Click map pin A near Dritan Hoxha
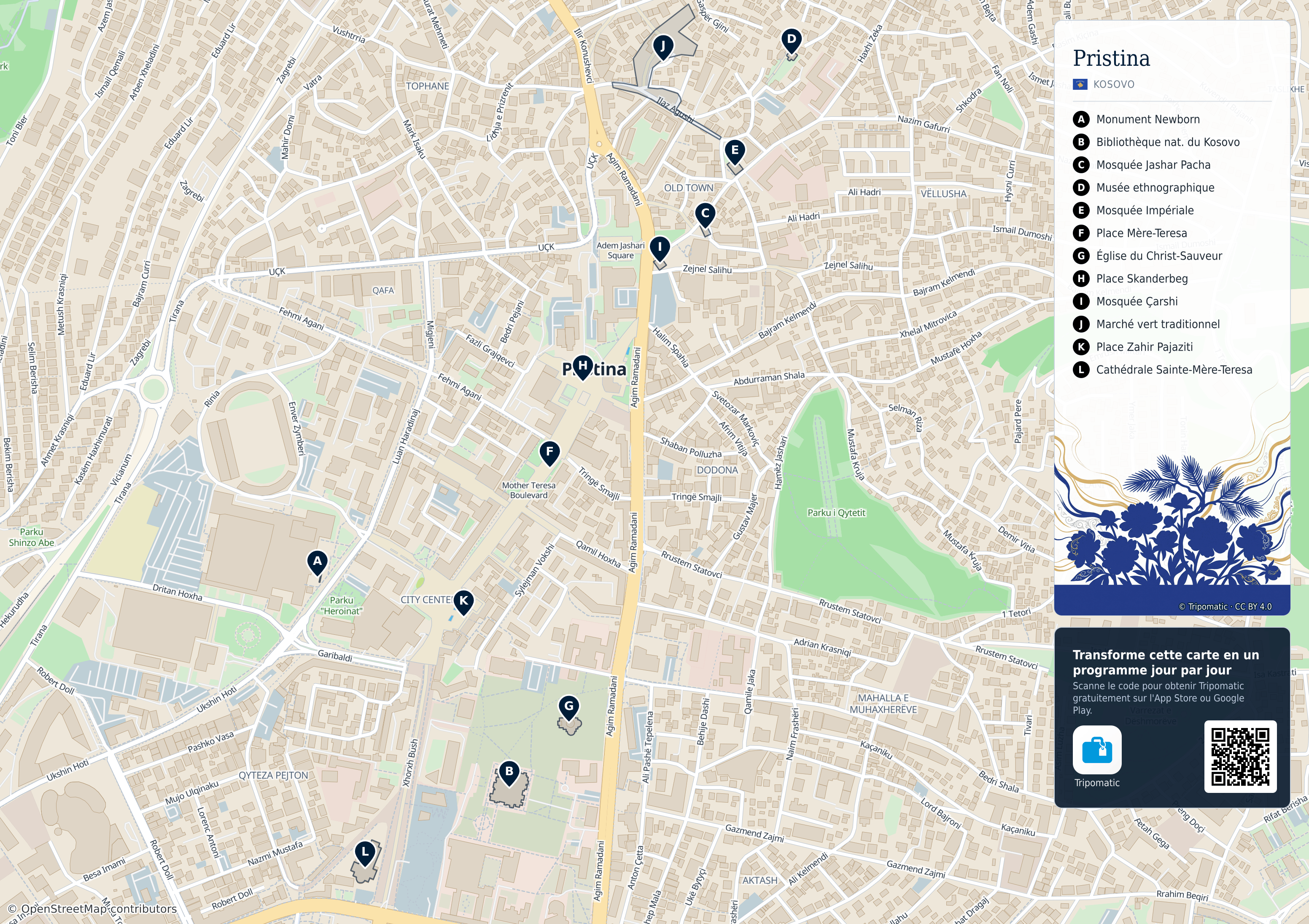This screenshot has width=1309, height=924. (x=317, y=563)
